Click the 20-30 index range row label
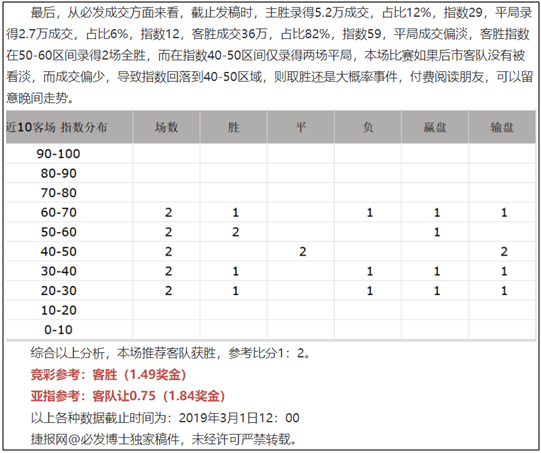 pos(58,290)
